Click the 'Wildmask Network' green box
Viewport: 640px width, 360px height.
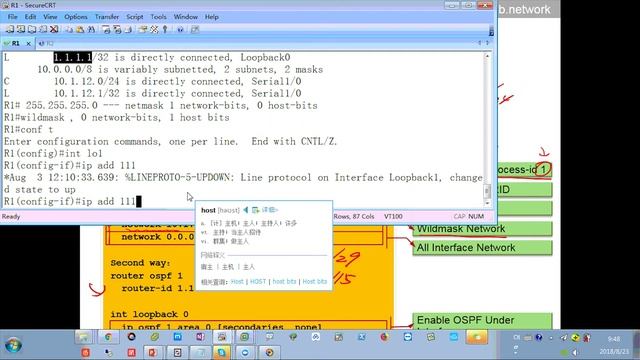point(482,229)
